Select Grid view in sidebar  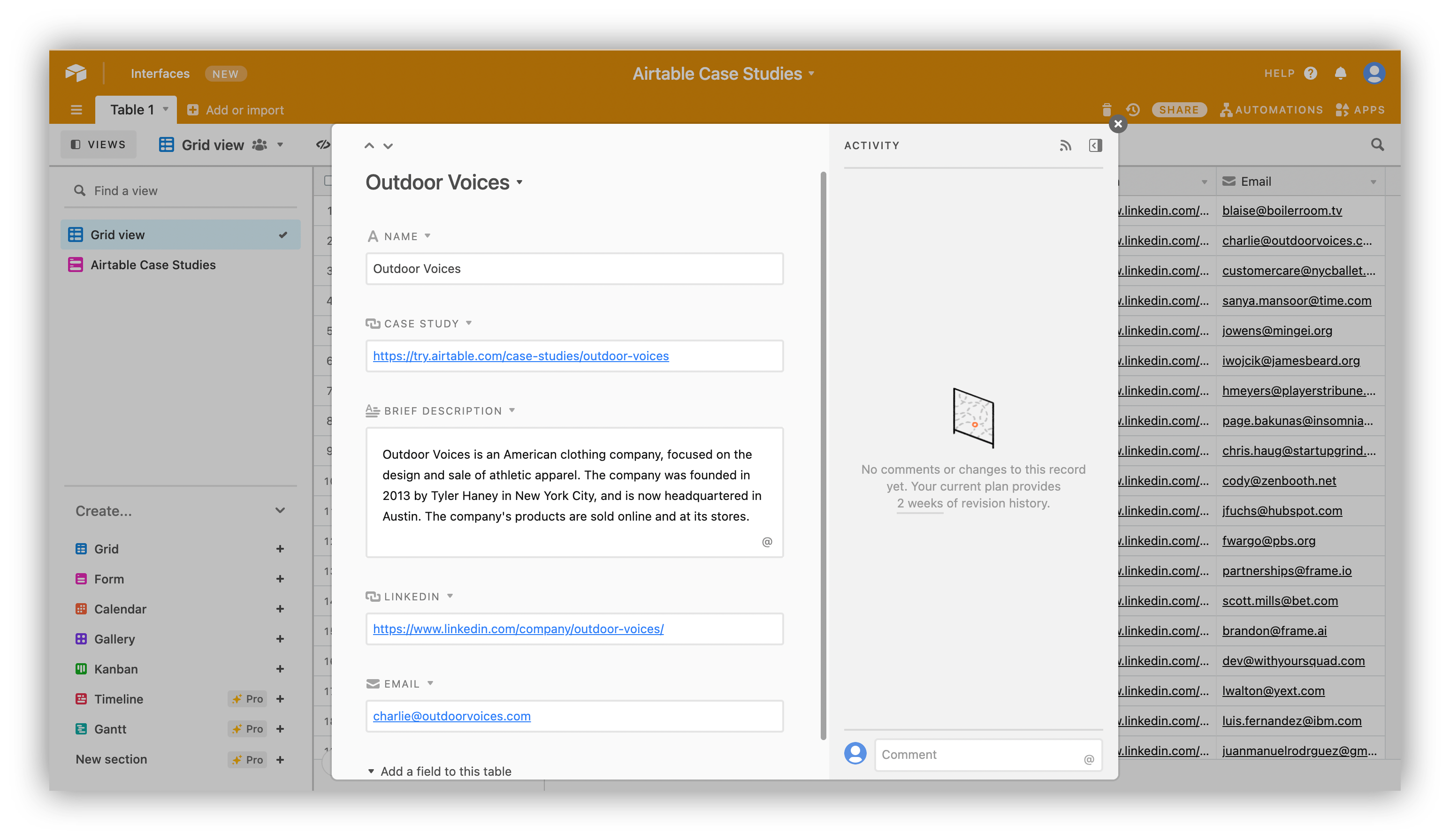pyautogui.click(x=181, y=235)
